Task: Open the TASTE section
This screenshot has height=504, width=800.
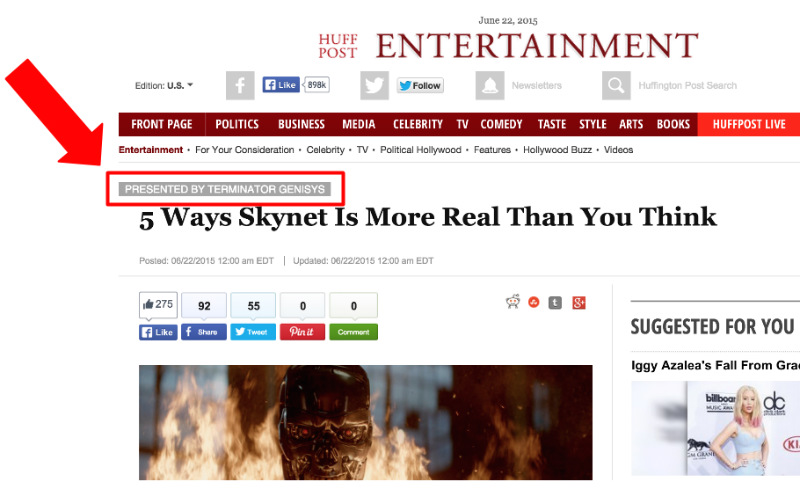Action: click(552, 124)
